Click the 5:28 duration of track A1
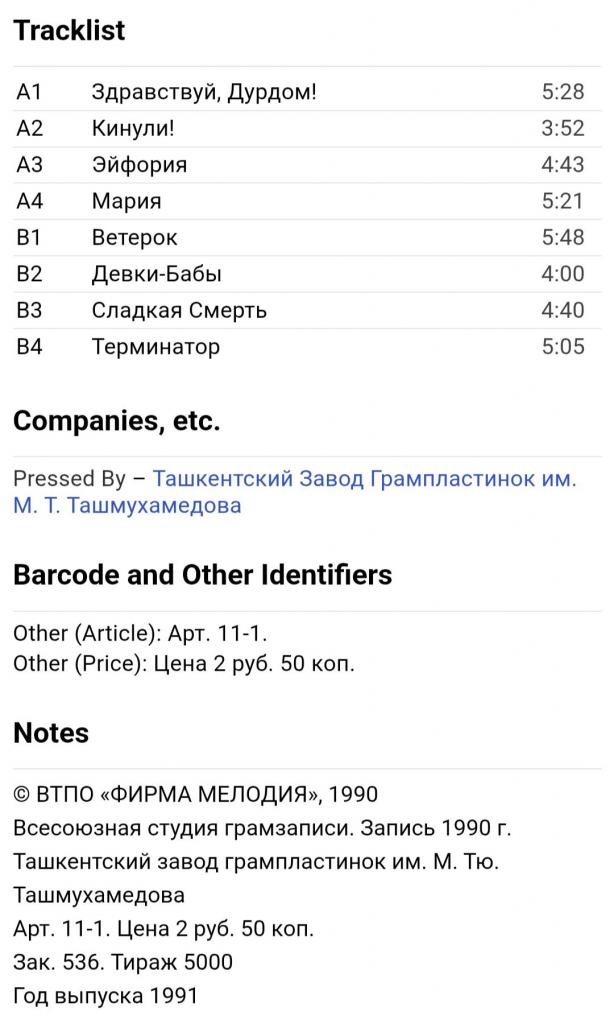 point(563,93)
